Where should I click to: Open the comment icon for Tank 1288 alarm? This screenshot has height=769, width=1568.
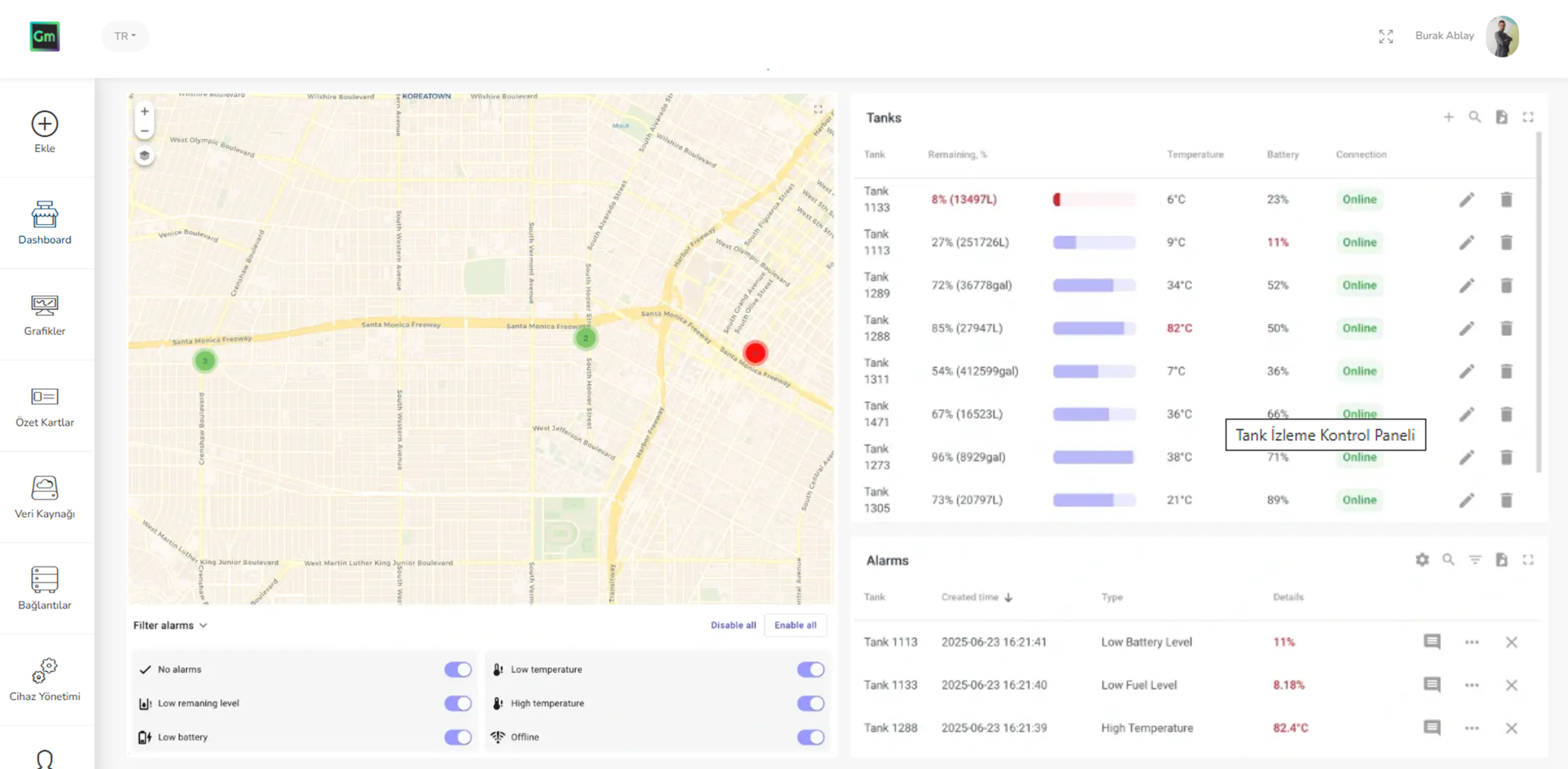(x=1432, y=728)
